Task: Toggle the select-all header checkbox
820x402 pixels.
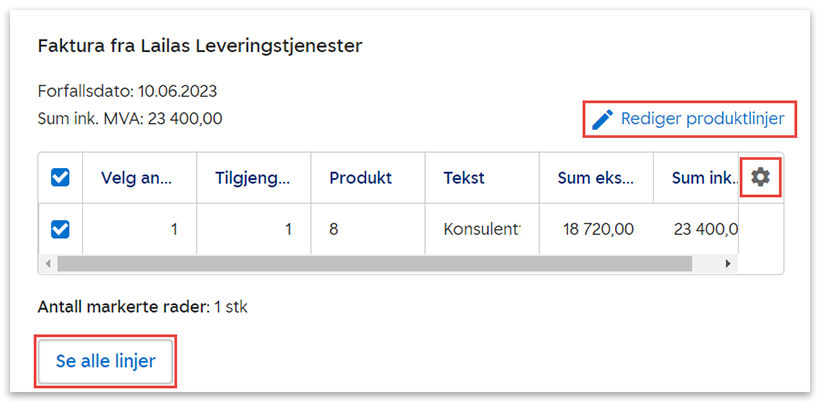Action: (x=60, y=178)
